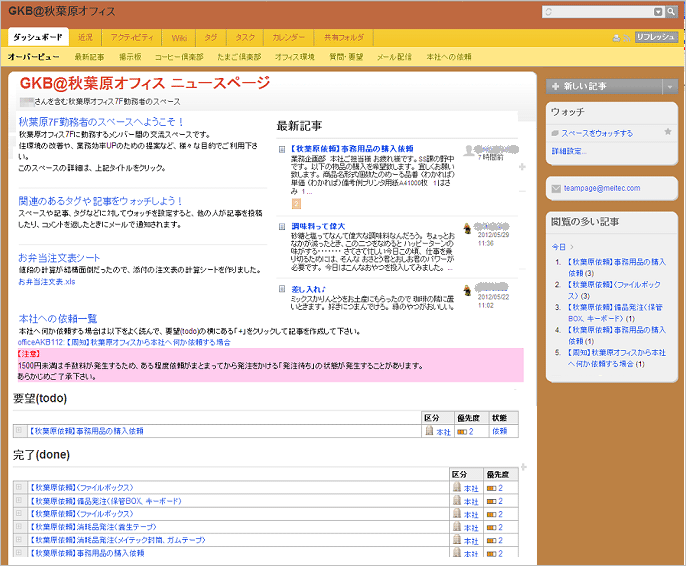Image resolution: width=686 pixels, height=566 pixels.
Task: Open 詳細設定... link in ウォッチ panel
Action: click(x=569, y=151)
